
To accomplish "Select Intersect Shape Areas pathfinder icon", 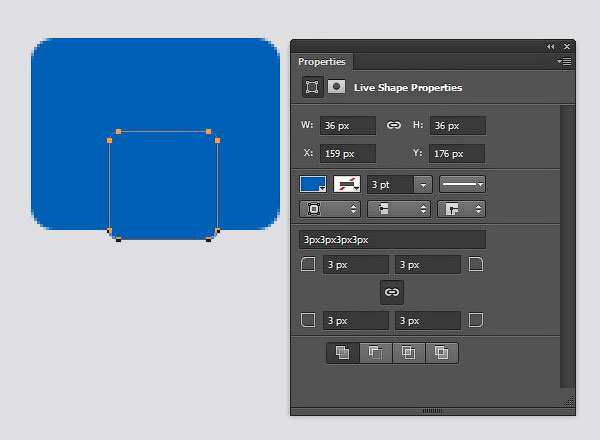I will coord(408,352).
